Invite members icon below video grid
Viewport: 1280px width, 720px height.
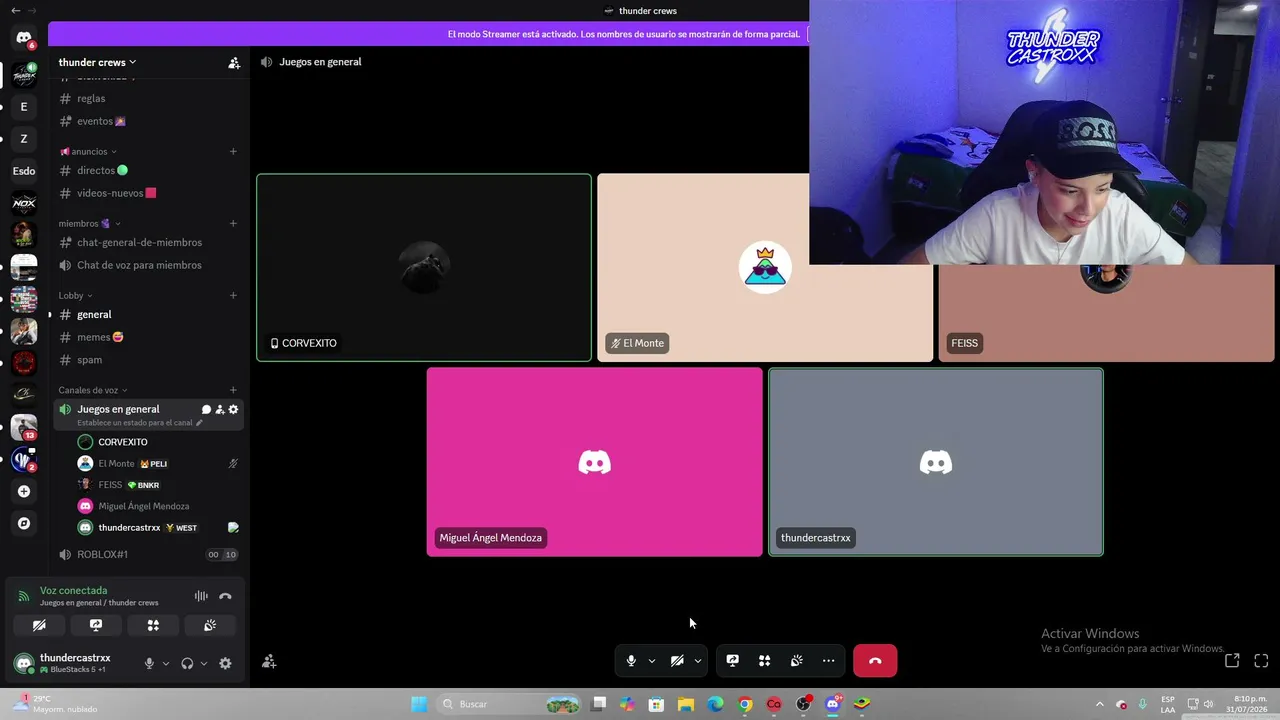[x=269, y=661]
